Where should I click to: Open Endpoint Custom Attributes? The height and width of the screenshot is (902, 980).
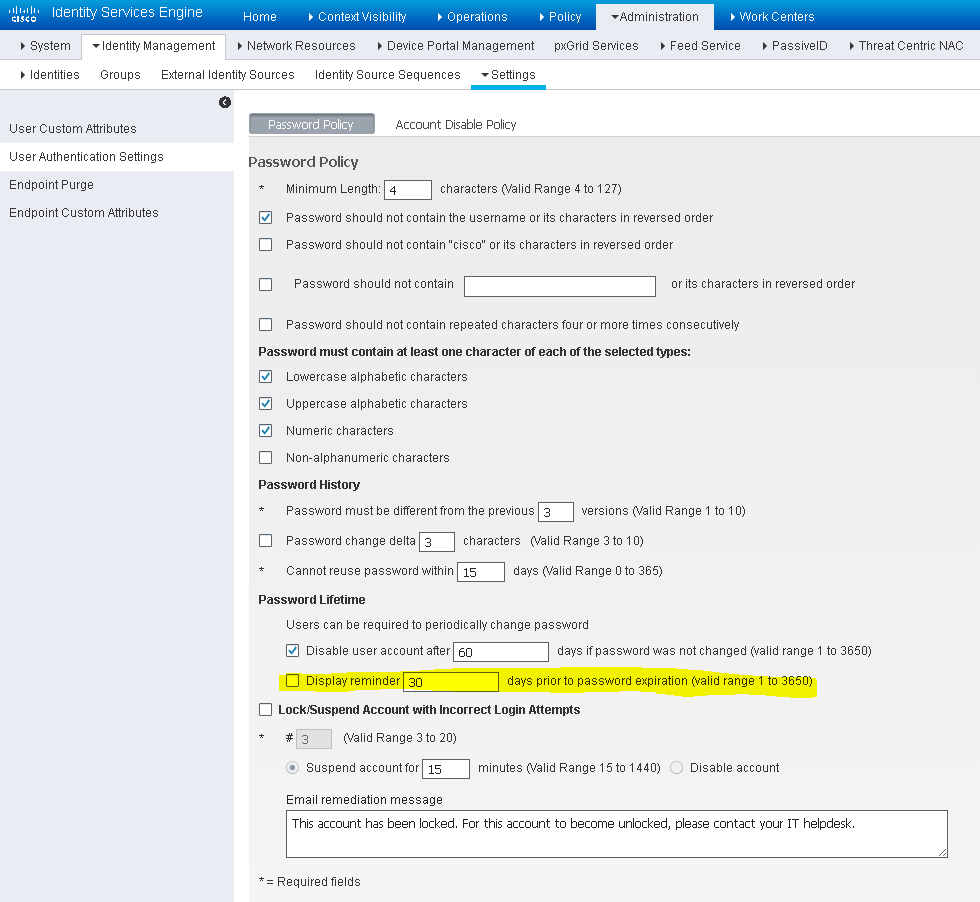[84, 213]
